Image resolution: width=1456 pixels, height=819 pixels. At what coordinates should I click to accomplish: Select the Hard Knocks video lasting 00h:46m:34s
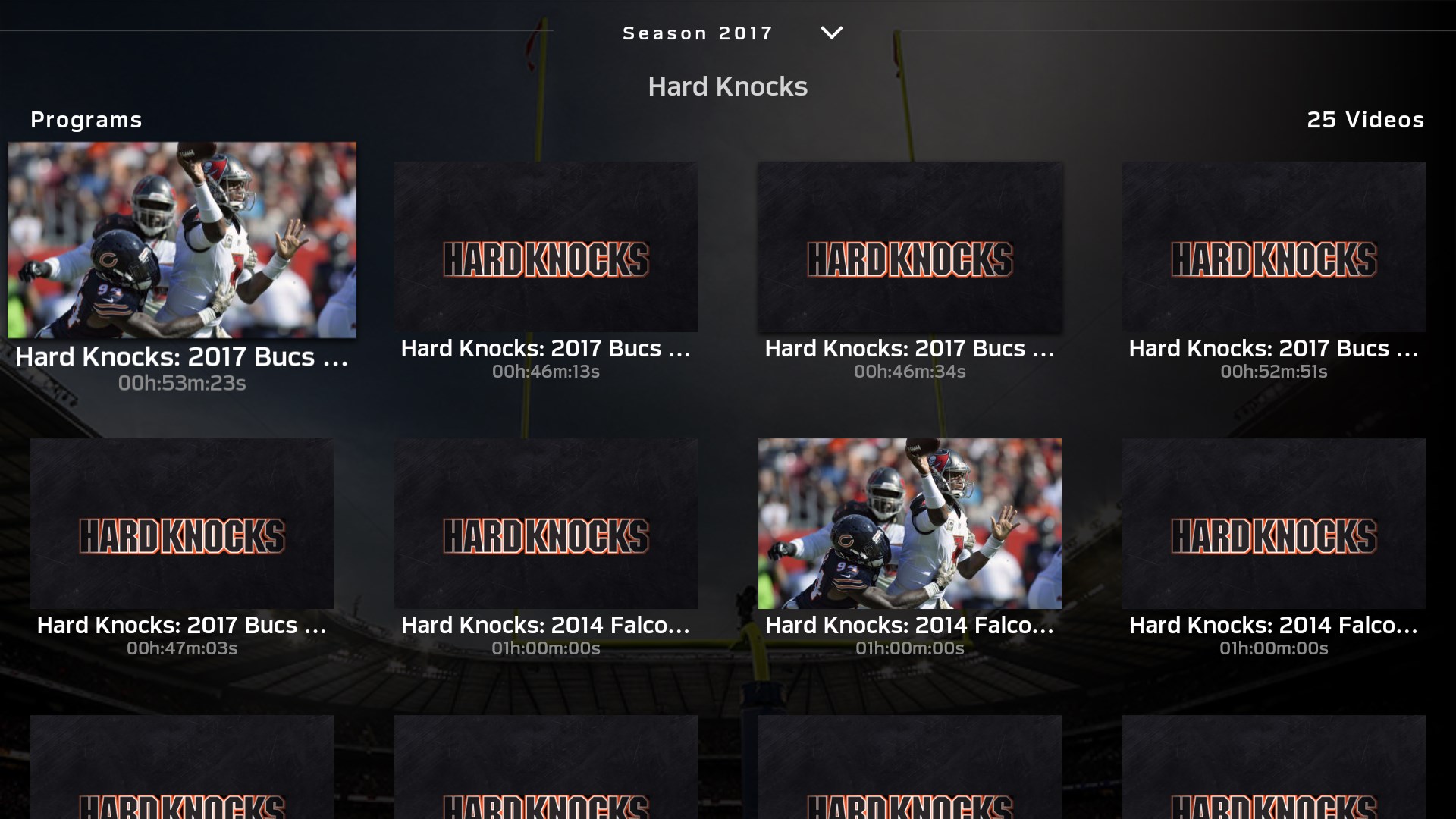pyautogui.click(x=910, y=246)
